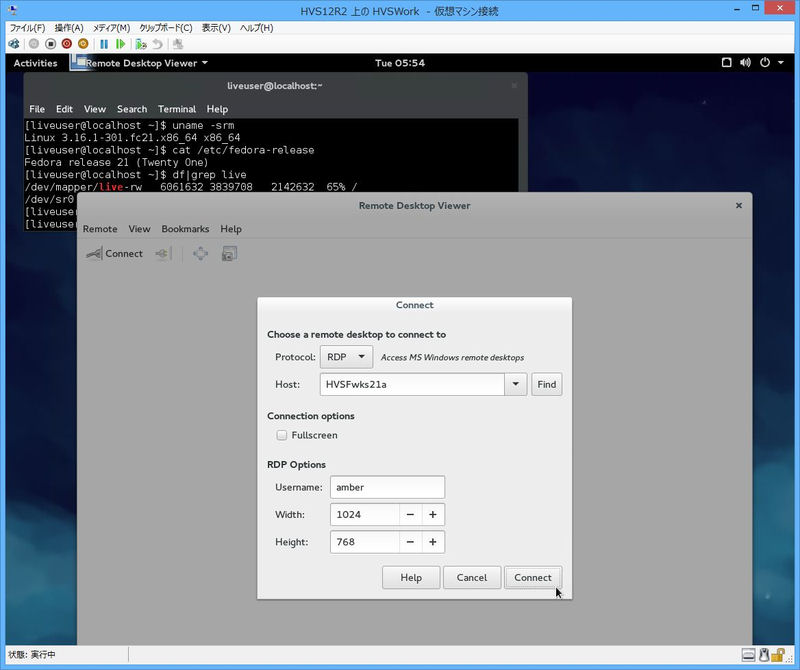The width and height of the screenshot is (800, 670).
Task: Click the Remote Desktop Viewer toolbar Connect button
Action: tap(115, 254)
